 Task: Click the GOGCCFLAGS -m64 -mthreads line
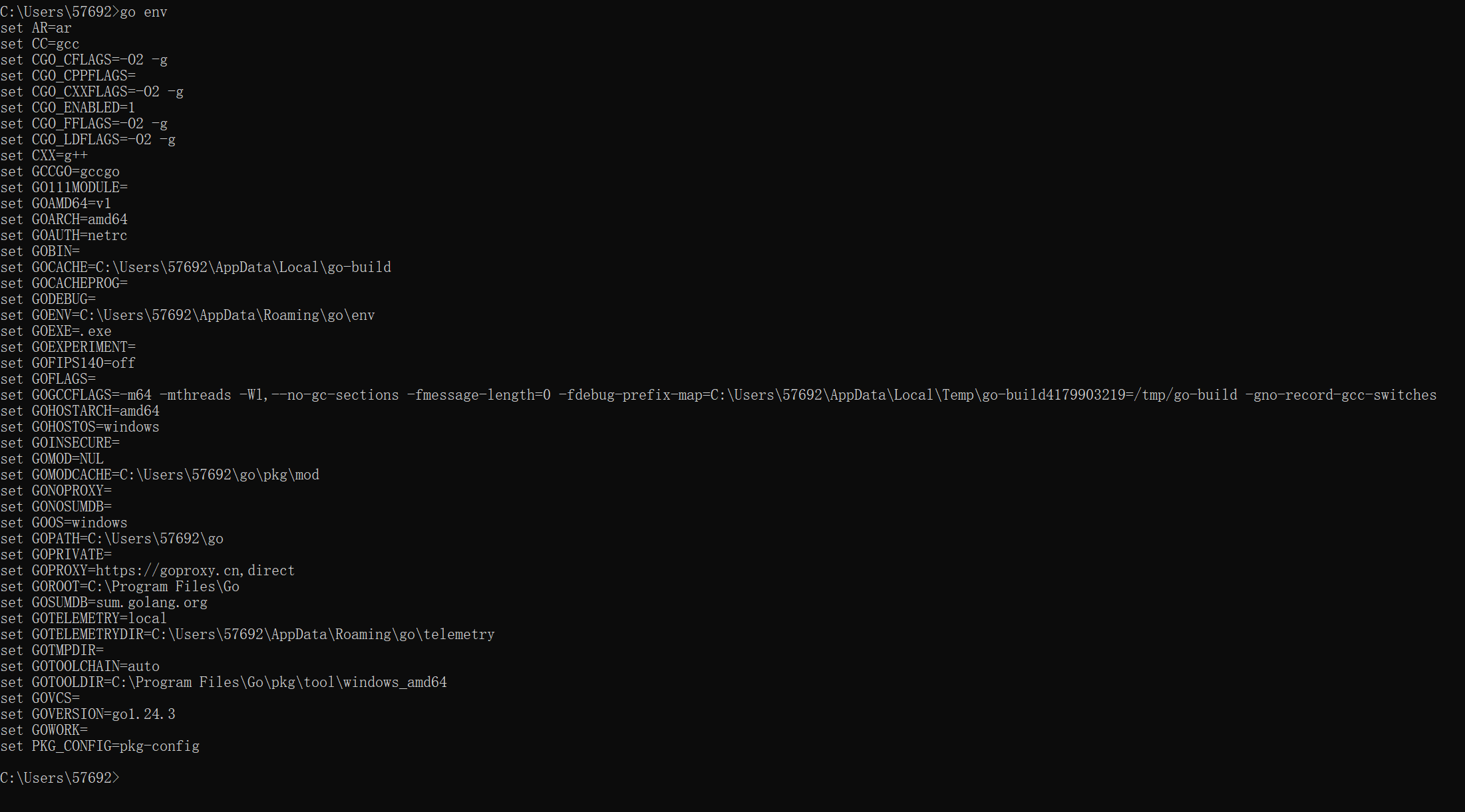point(719,395)
